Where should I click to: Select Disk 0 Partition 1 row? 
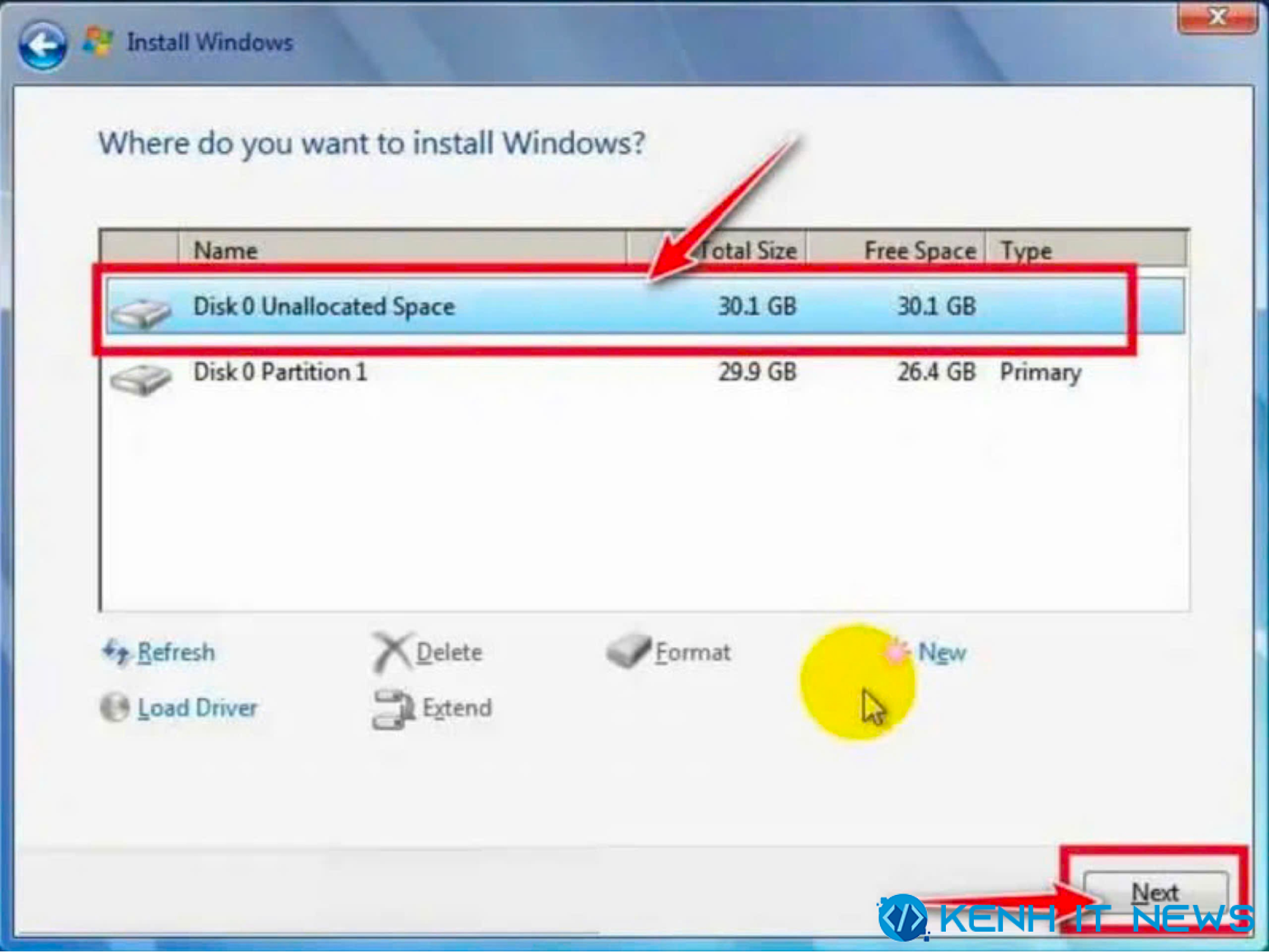[x=645, y=373]
